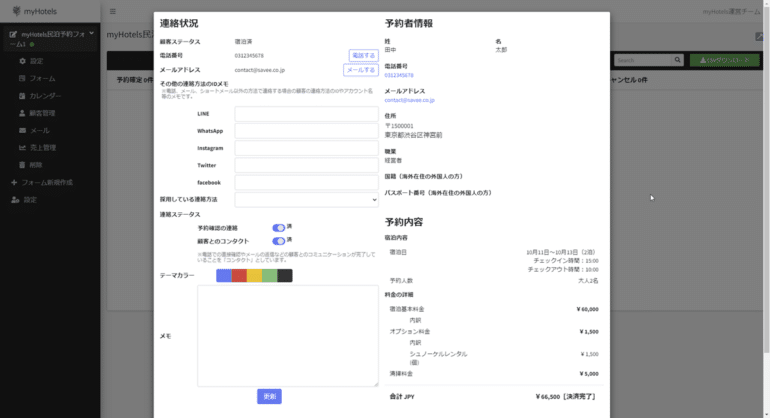Click the 宿泊済 customer status value
Screen dimensions: 770x418
click(244, 42)
